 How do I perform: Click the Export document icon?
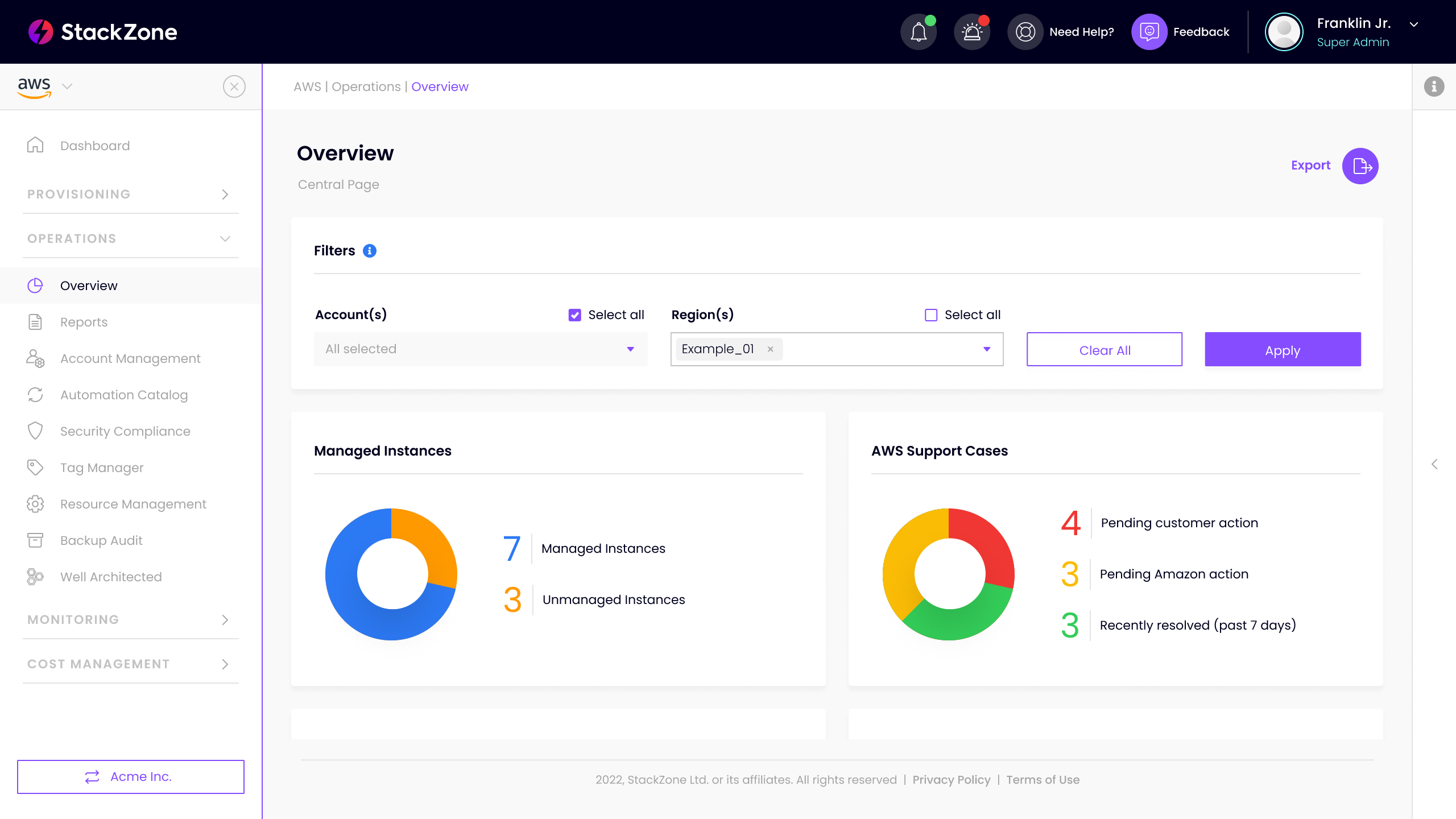tap(1360, 166)
